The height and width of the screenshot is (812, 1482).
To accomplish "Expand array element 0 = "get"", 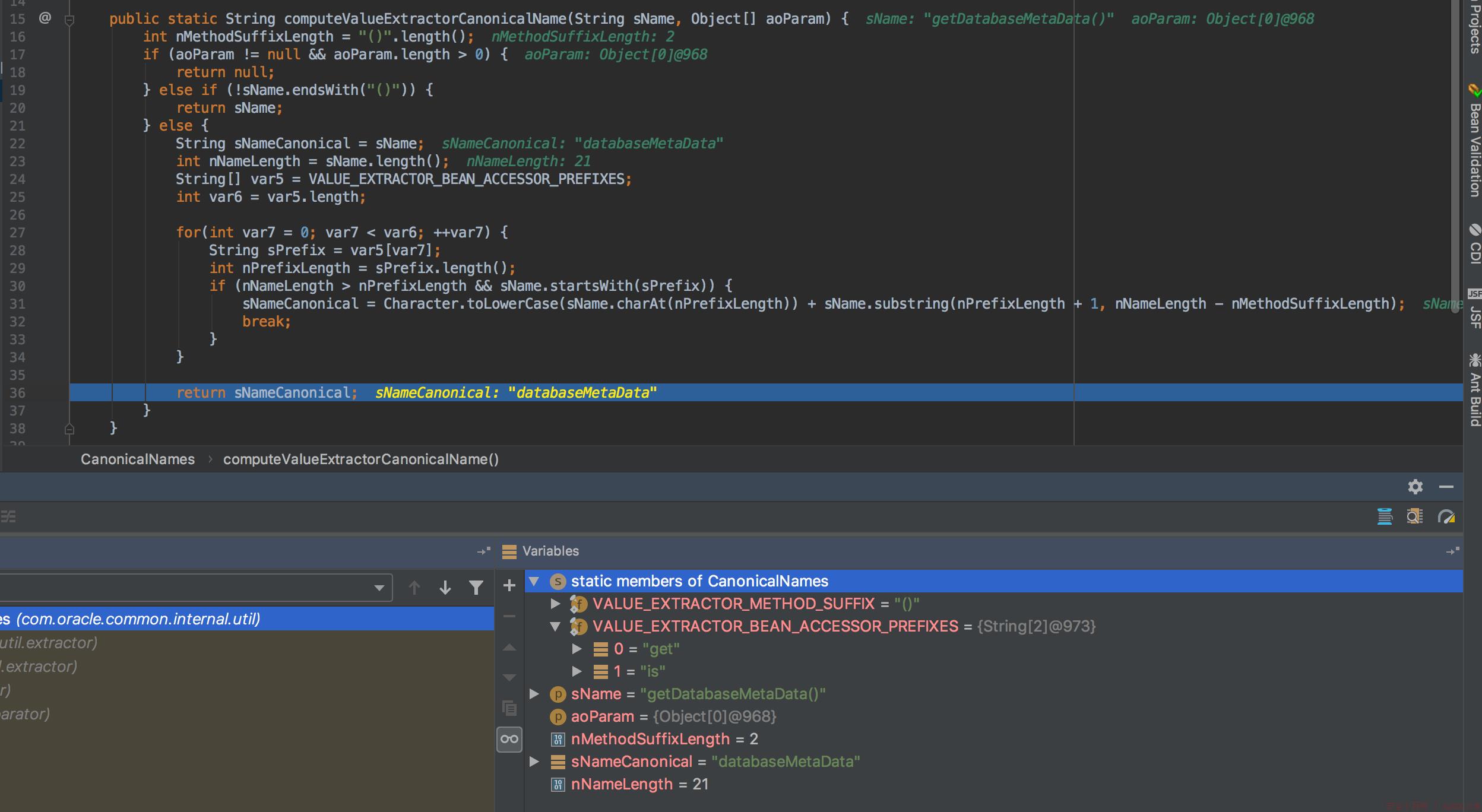I will [577, 649].
